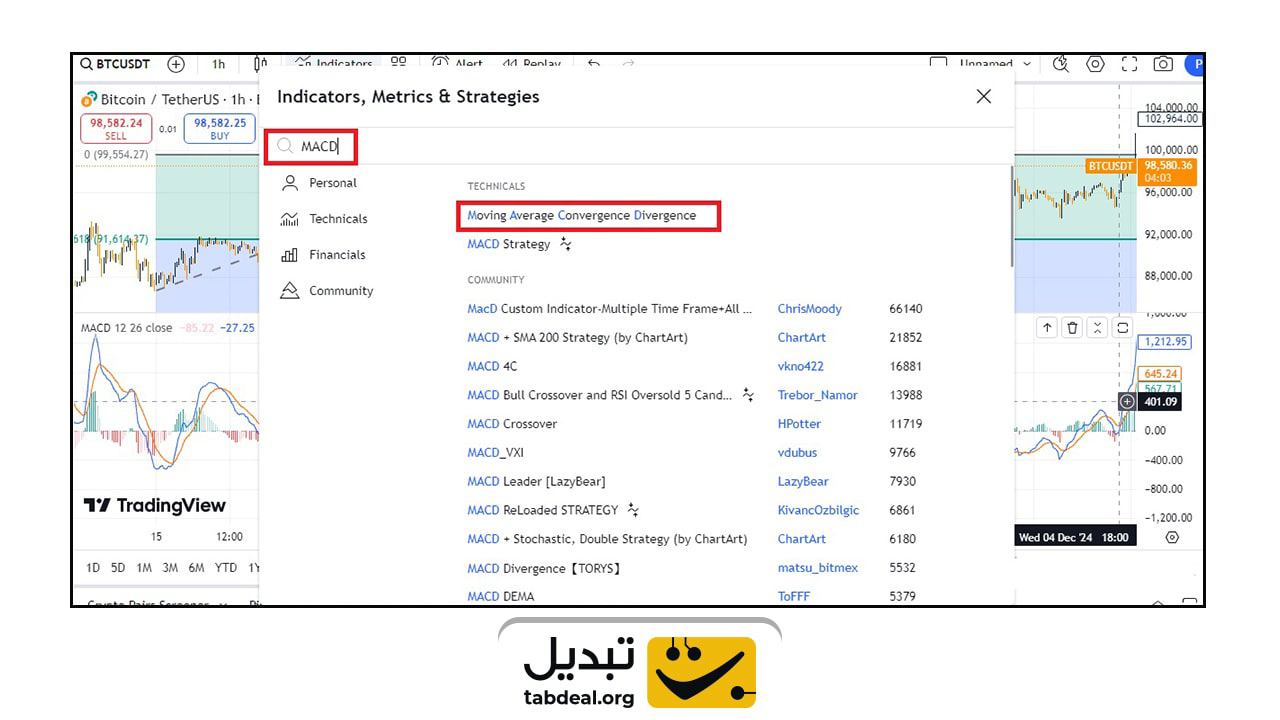Click the redo arrow in toolbar

point(629,63)
